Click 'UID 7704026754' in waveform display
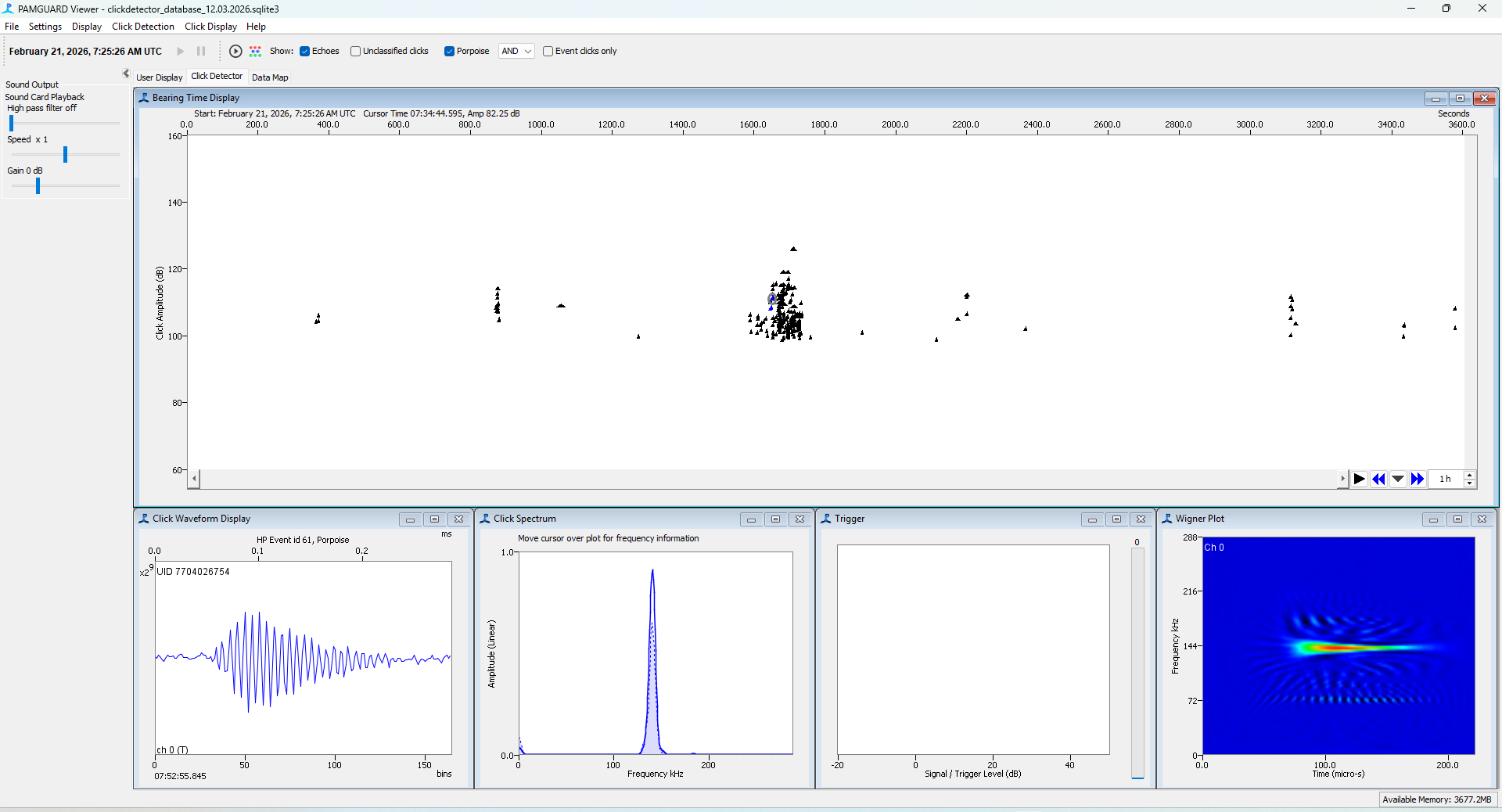 (193, 572)
